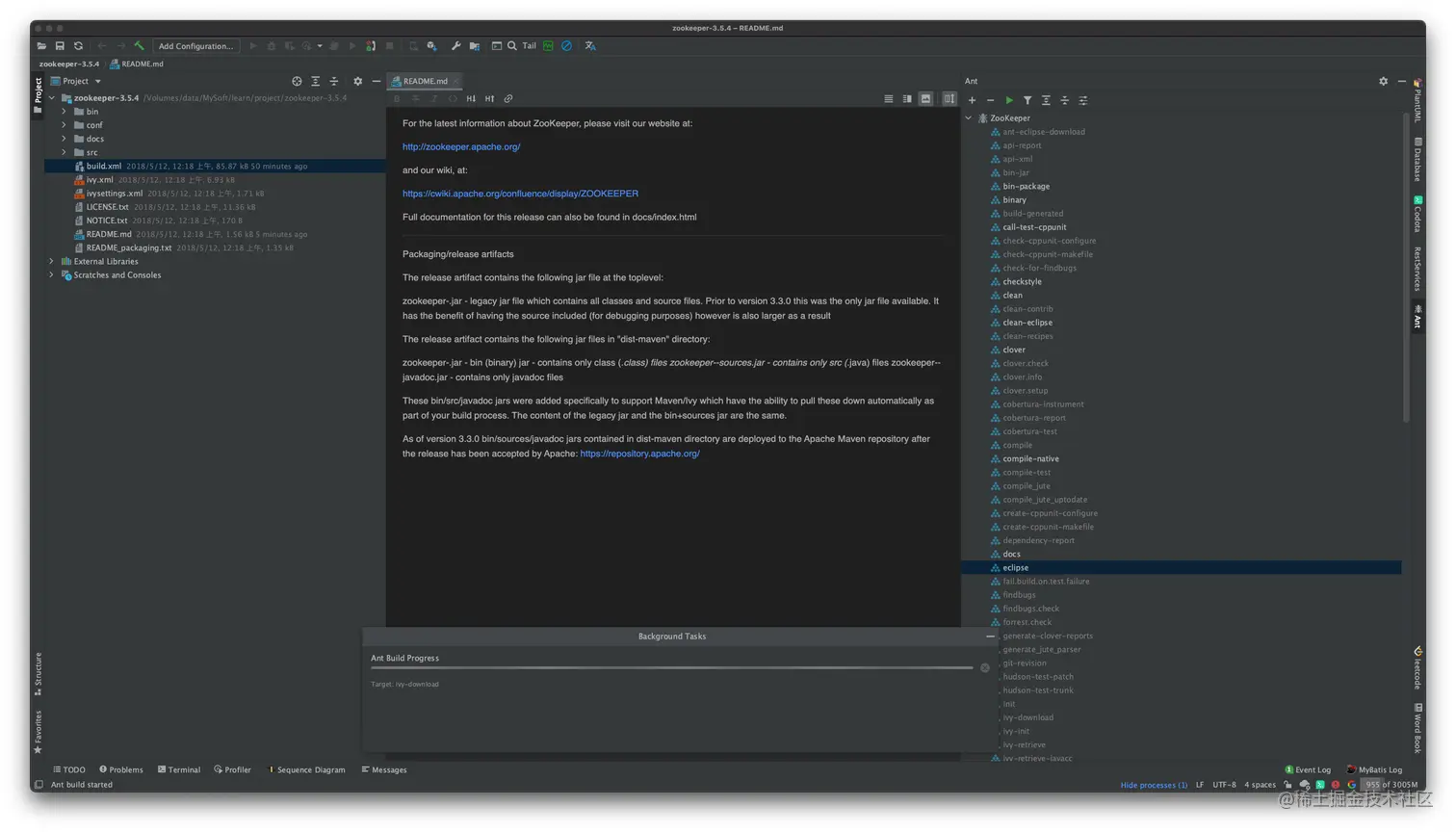Switch to the preview-only view icon
This screenshot has height=832, width=1456.
925,99
